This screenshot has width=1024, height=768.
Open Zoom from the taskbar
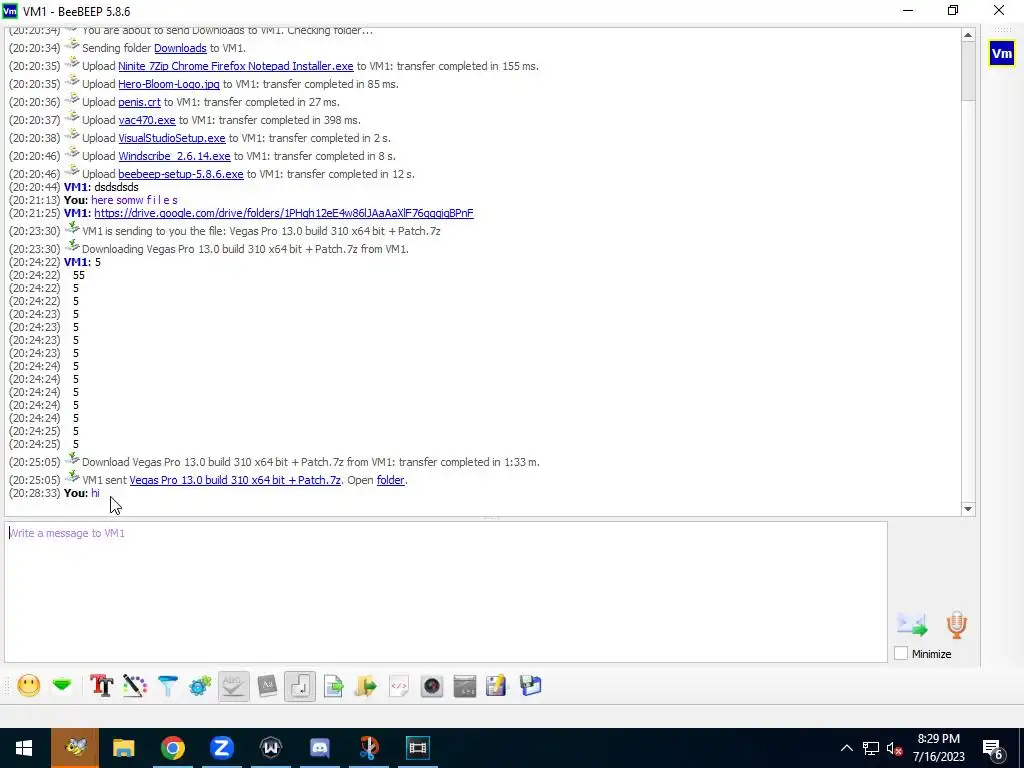click(222, 748)
